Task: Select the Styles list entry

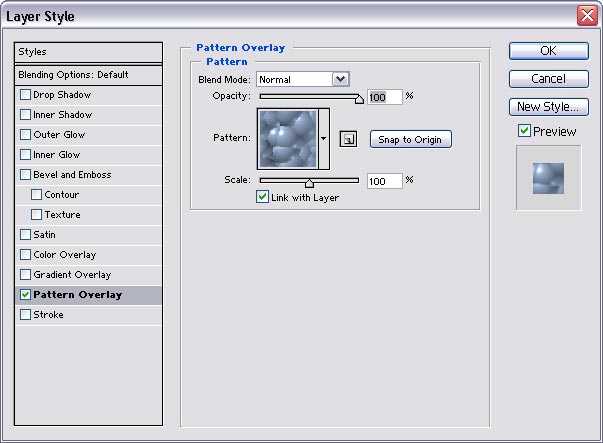Action: click(88, 52)
